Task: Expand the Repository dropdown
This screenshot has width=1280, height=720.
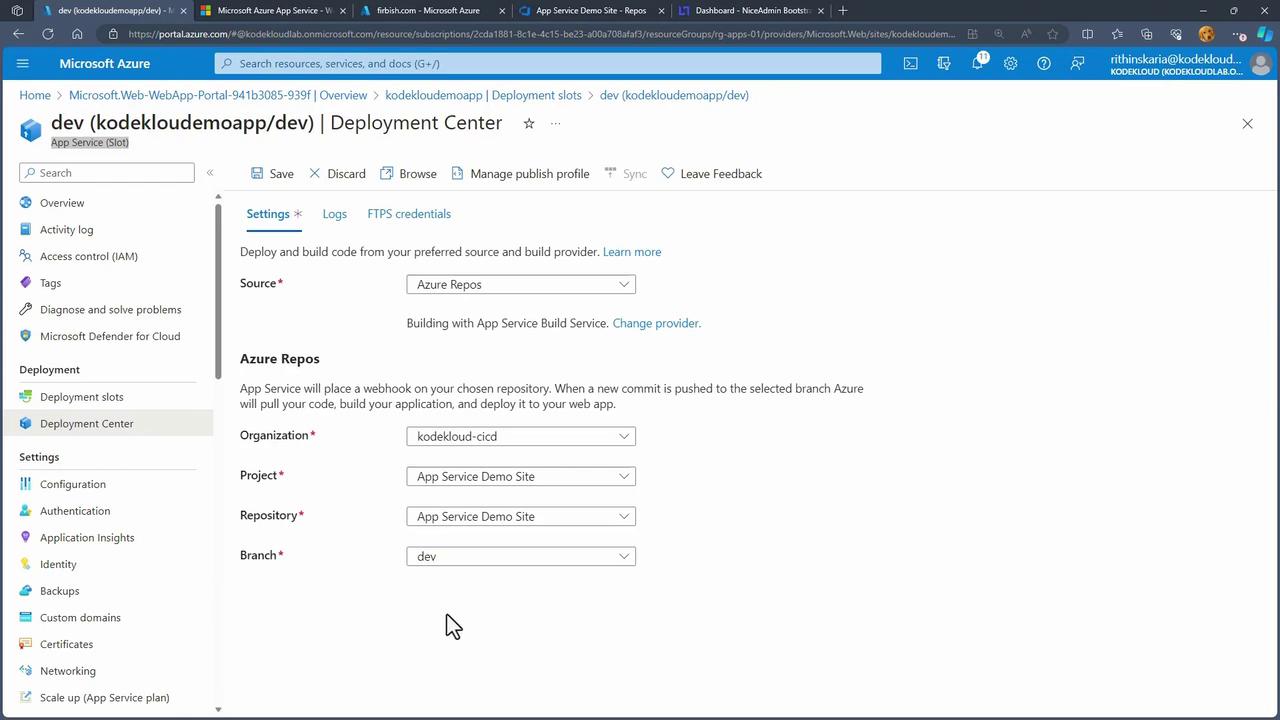Action: (x=521, y=517)
